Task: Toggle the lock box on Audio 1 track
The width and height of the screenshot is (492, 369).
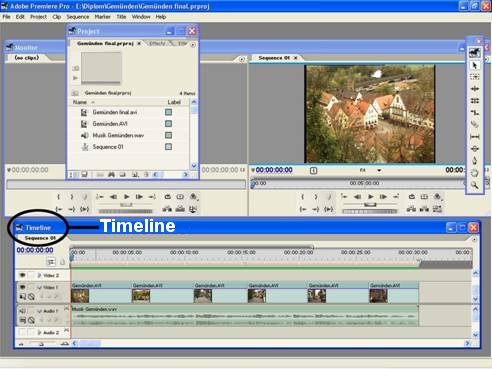Action: point(31,311)
